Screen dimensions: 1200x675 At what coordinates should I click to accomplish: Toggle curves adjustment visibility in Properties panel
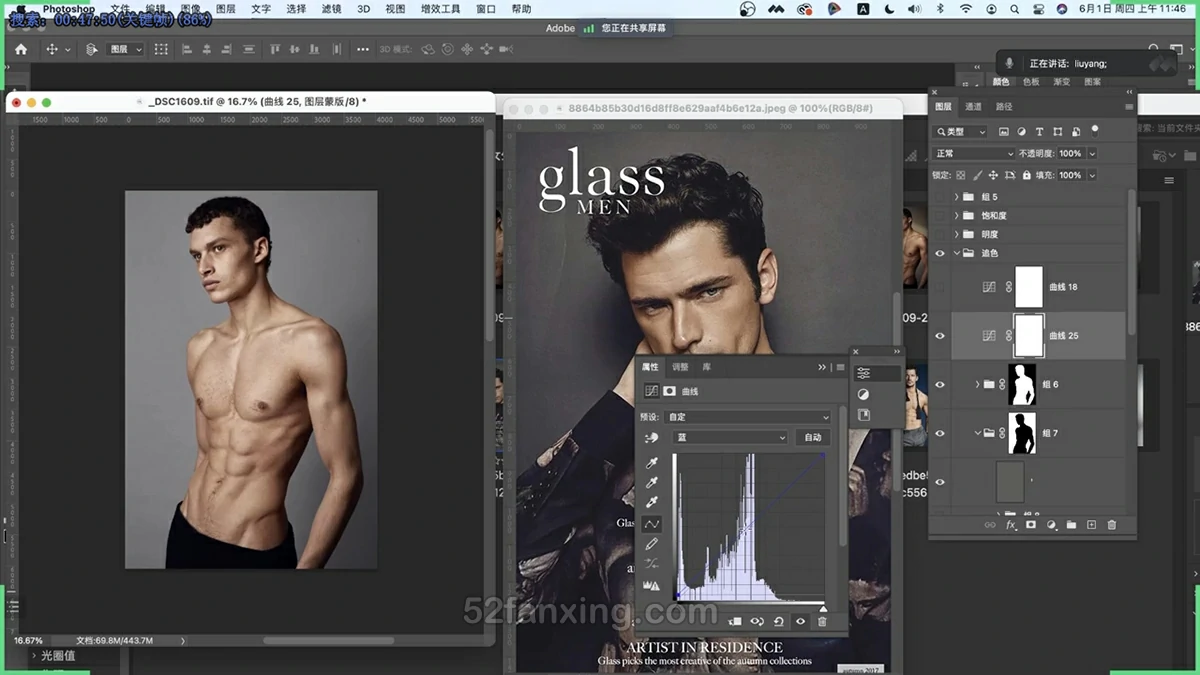coord(800,621)
